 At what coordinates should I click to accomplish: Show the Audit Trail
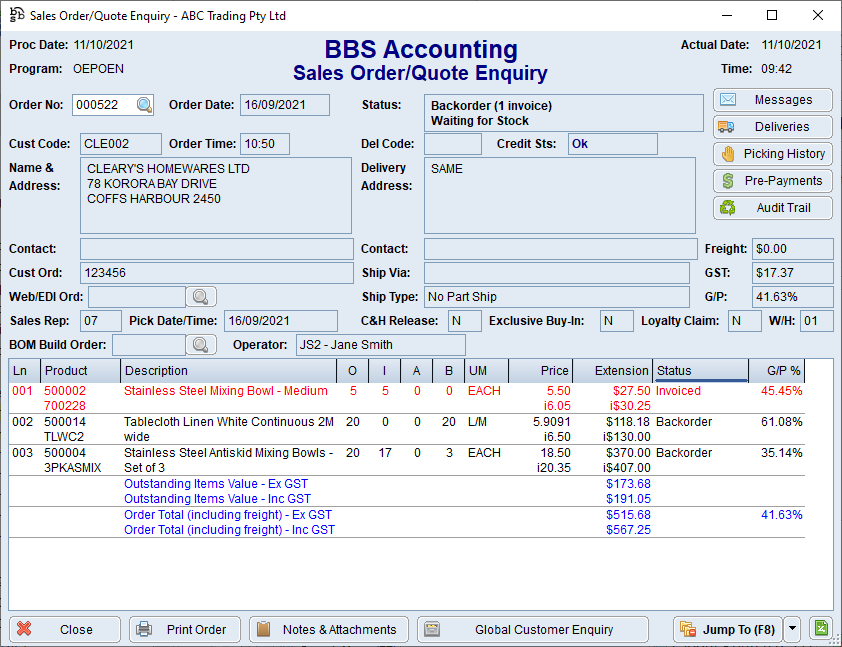[x=773, y=208]
